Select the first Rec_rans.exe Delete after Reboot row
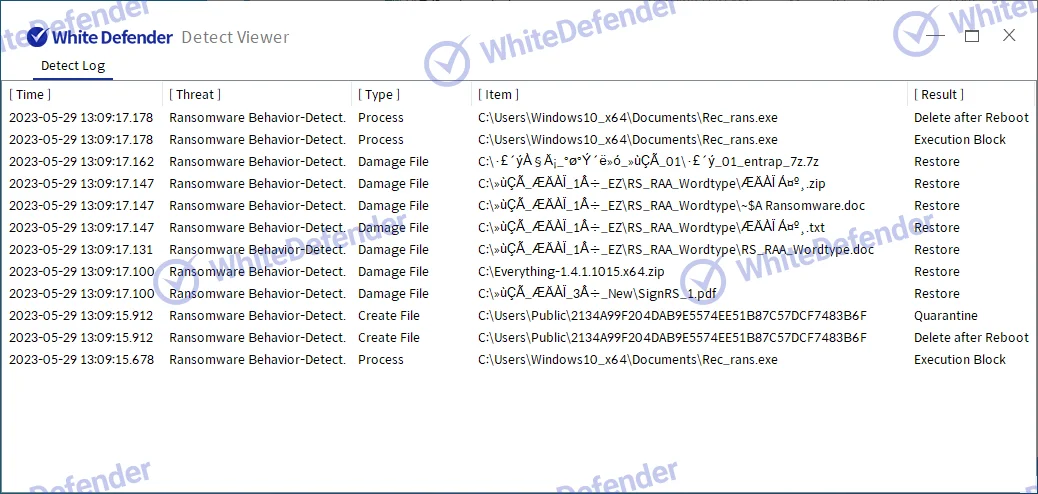 (x=627, y=118)
